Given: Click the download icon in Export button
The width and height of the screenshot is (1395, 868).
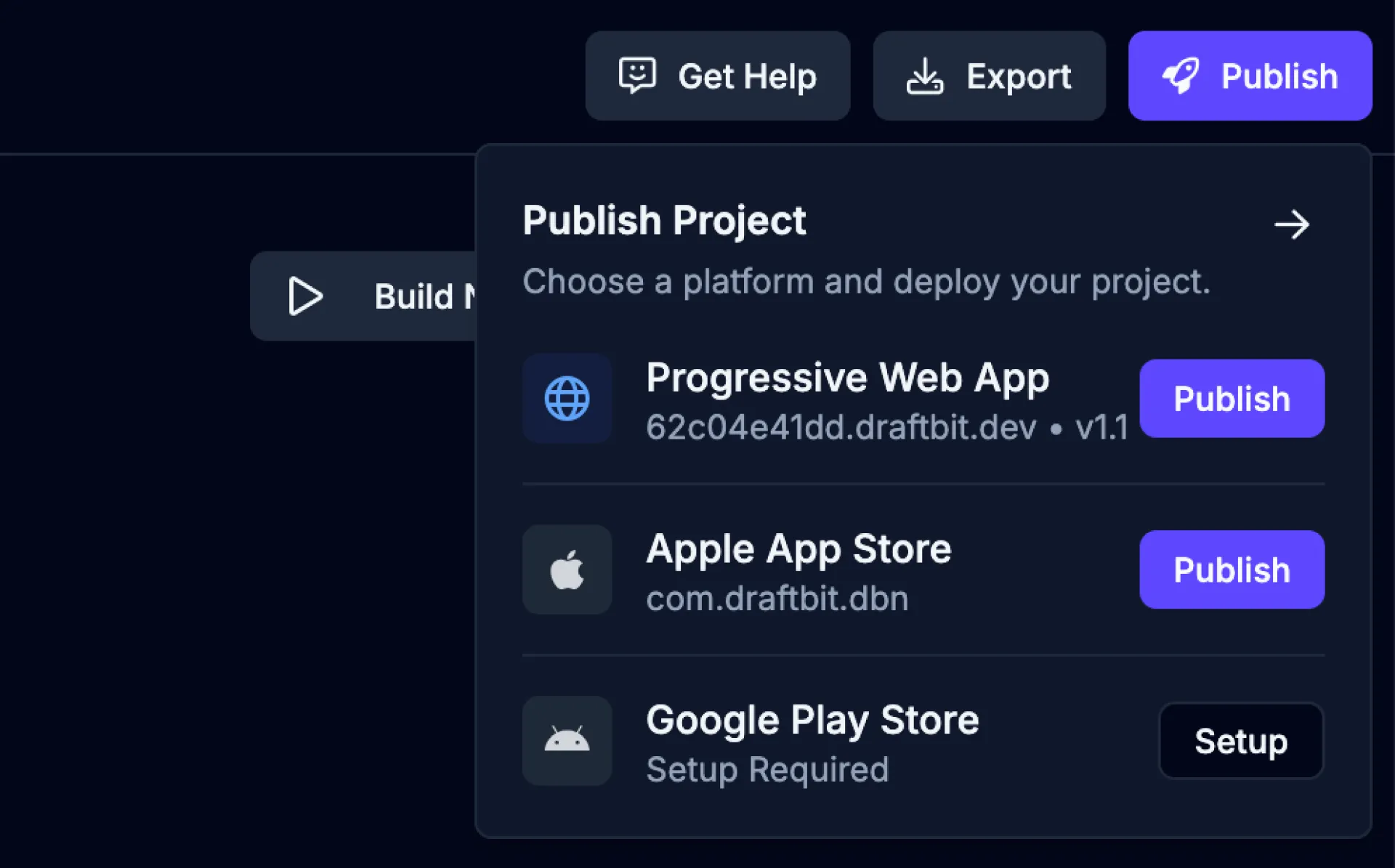Looking at the screenshot, I should coord(925,76).
